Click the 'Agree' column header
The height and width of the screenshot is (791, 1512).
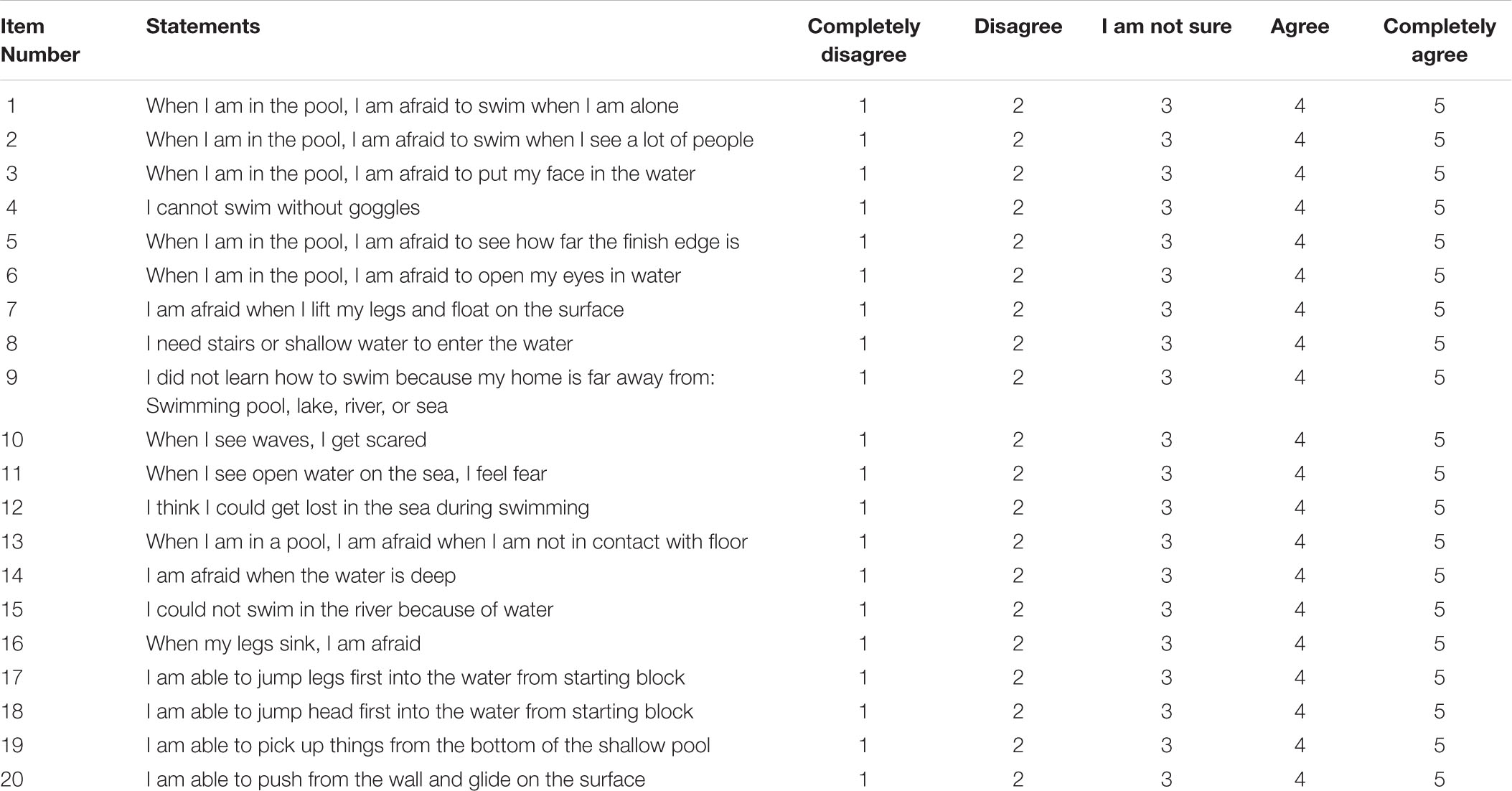coord(1300,27)
